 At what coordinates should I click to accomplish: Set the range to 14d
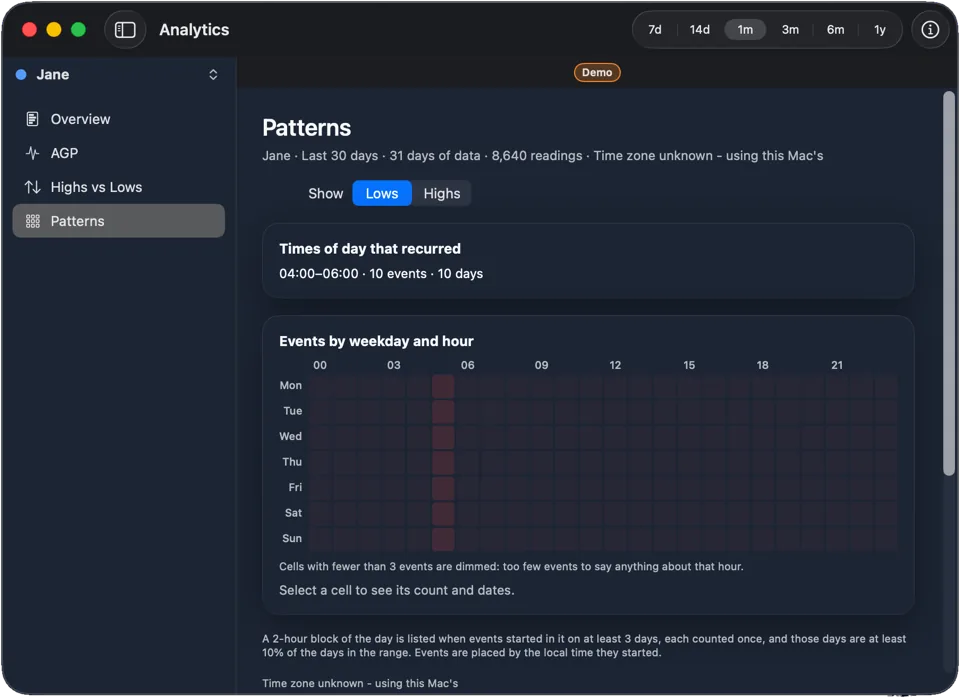coord(699,29)
